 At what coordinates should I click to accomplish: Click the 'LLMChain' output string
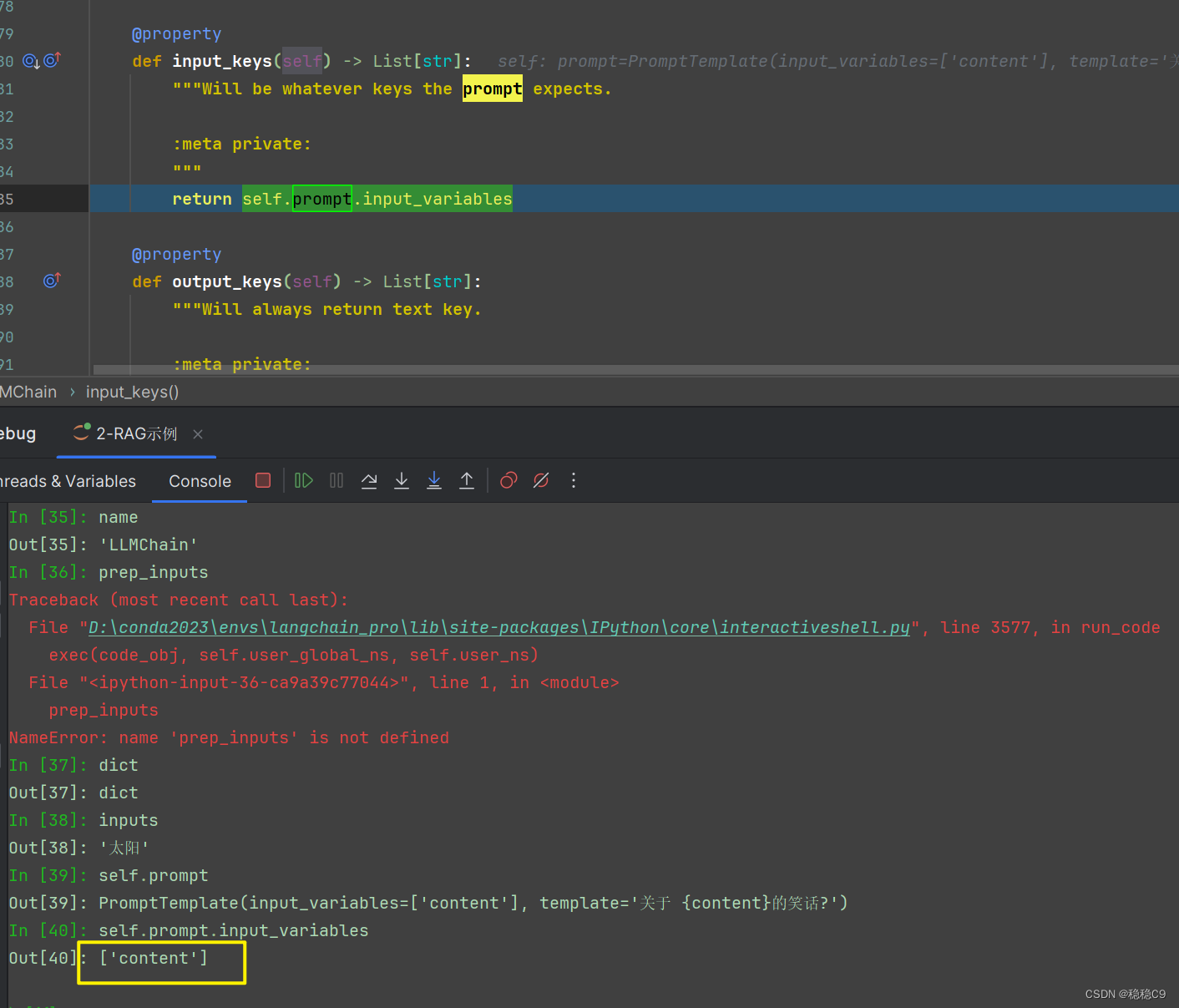(149, 545)
